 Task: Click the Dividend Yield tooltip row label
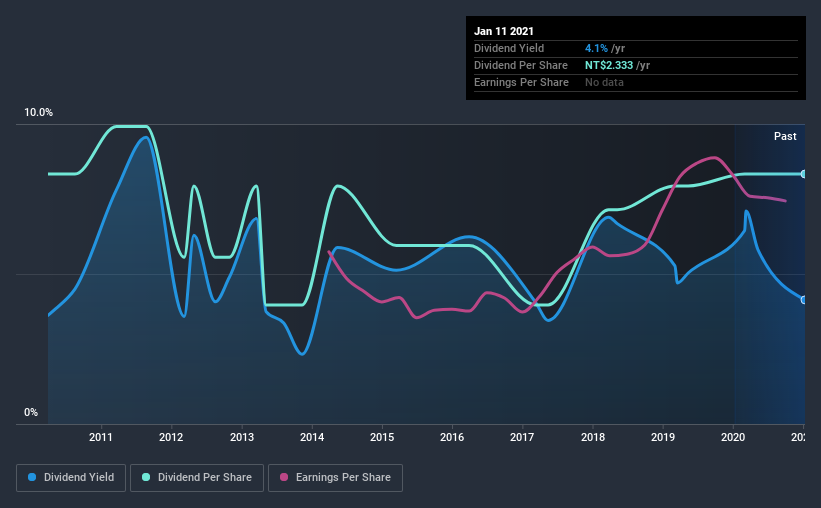point(509,48)
